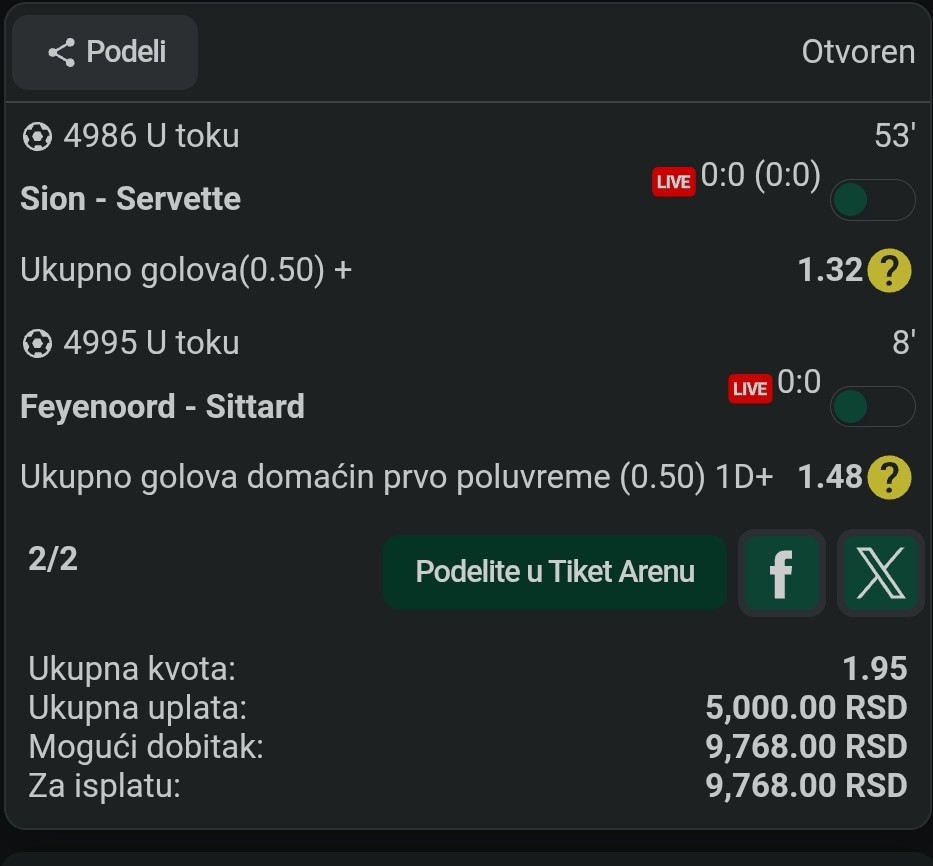Click the Otvoren status label
Screen dimensions: 933x866
point(858,52)
